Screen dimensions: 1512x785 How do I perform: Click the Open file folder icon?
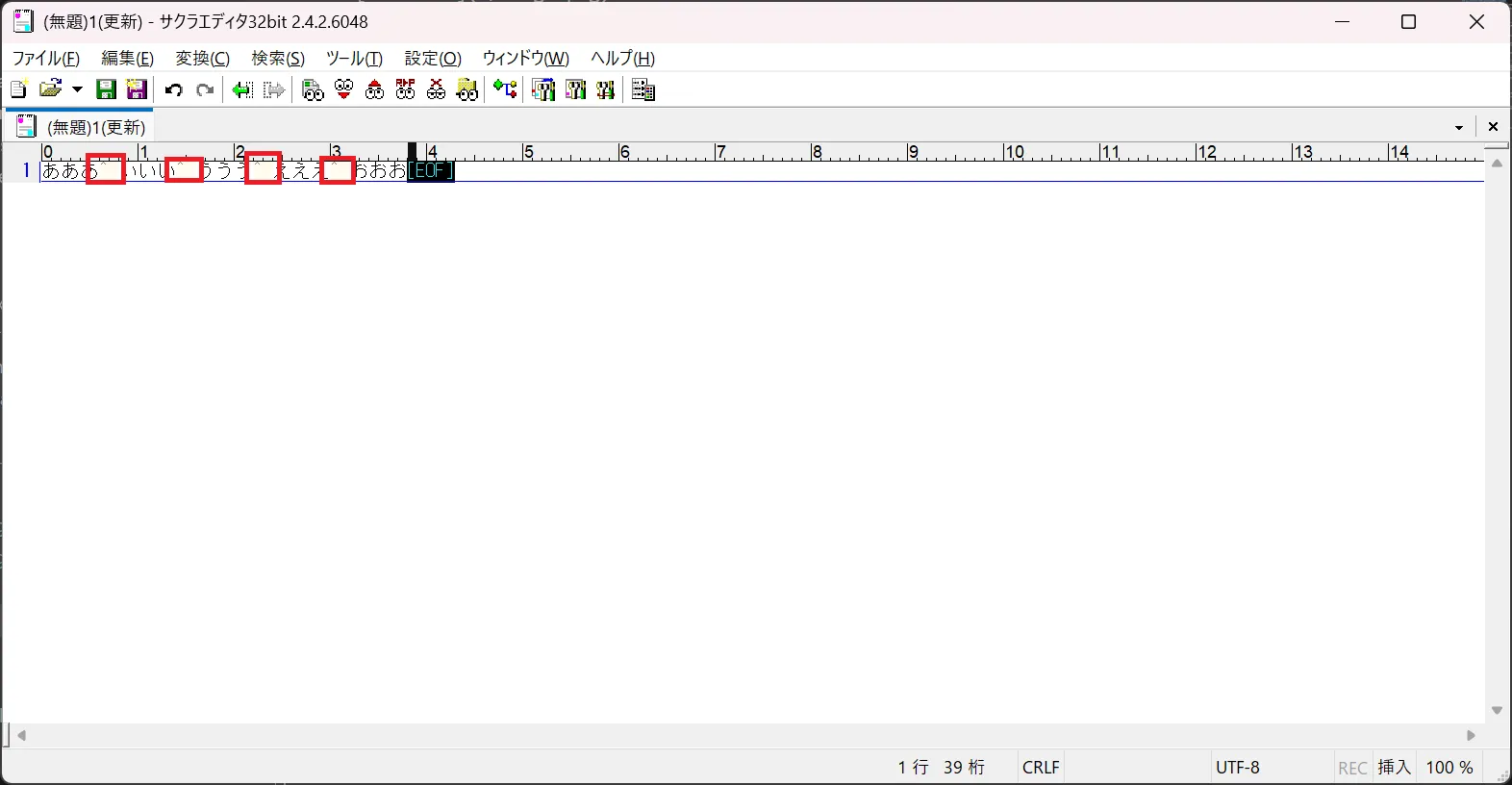(51, 89)
